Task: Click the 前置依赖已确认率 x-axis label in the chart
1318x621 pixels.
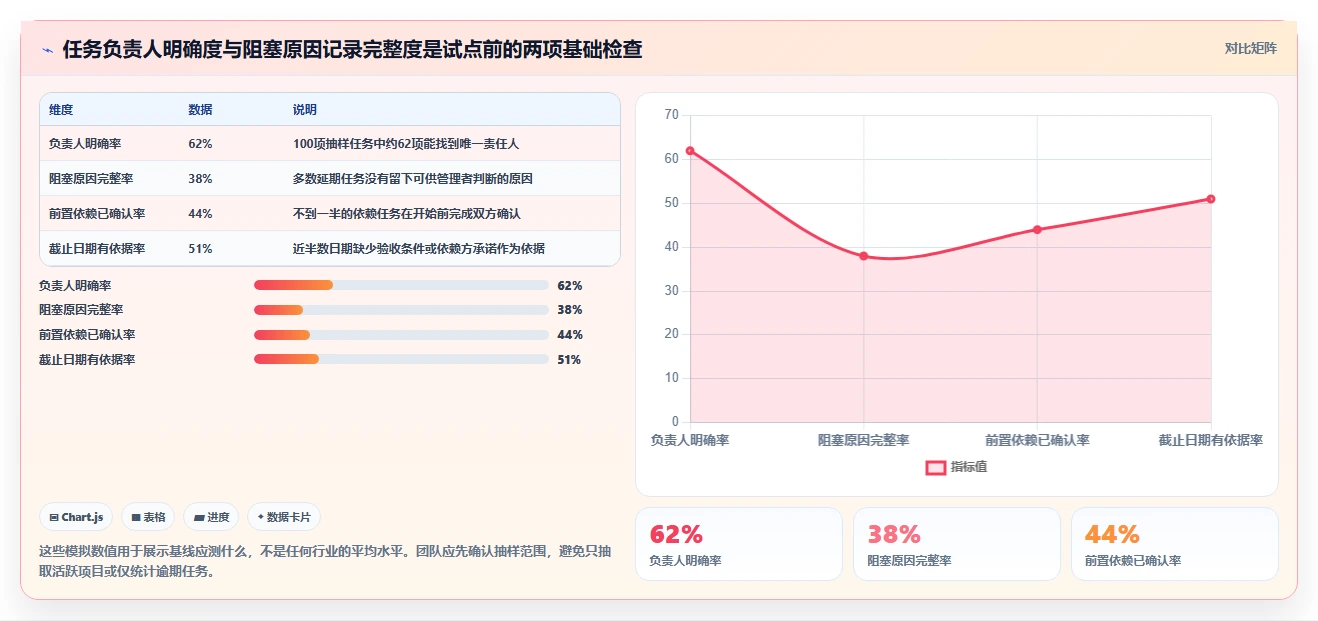Action: [1037, 440]
